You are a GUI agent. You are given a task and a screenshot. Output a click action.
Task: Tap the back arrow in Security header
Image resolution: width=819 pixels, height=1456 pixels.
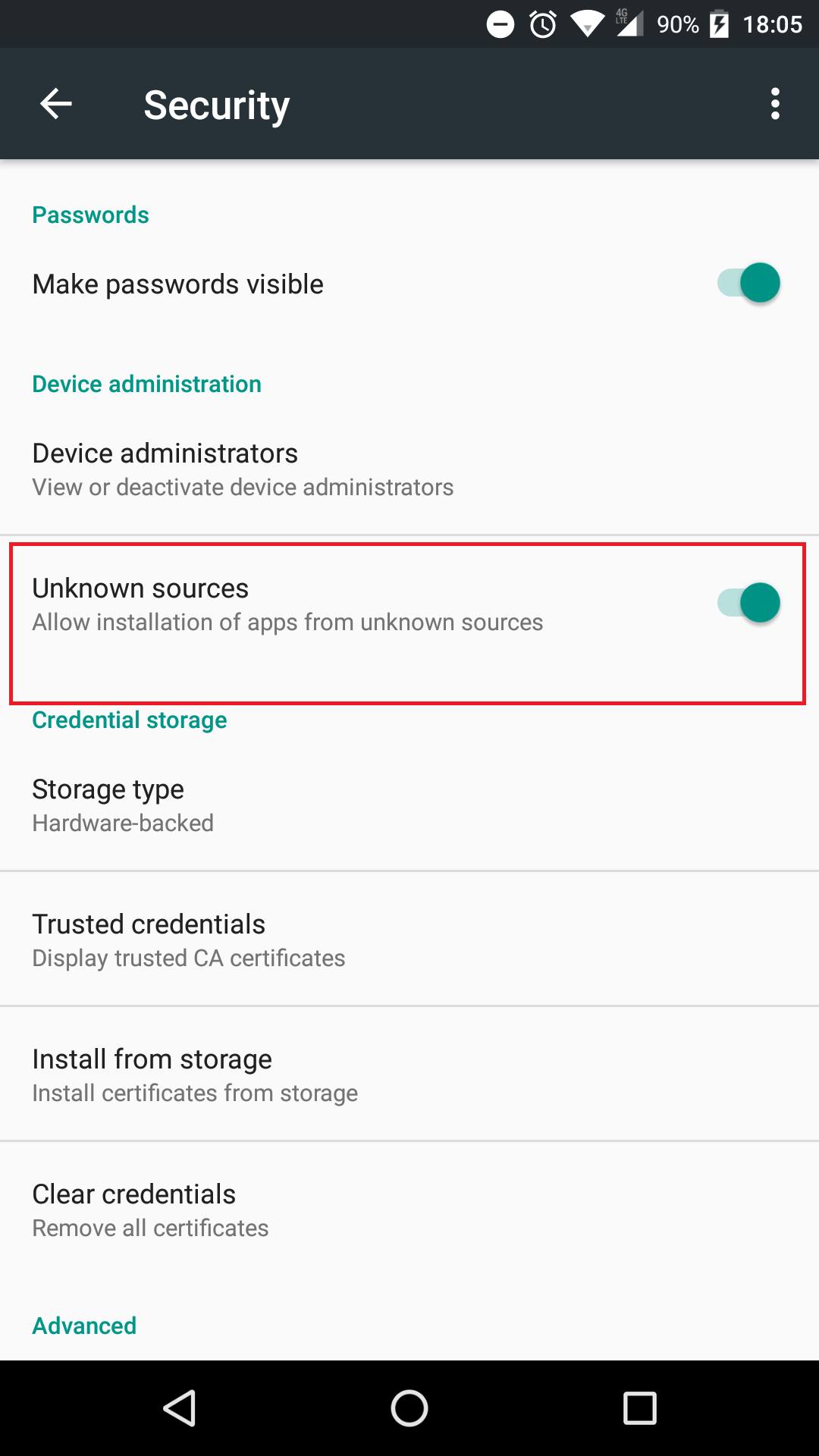(x=56, y=104)
